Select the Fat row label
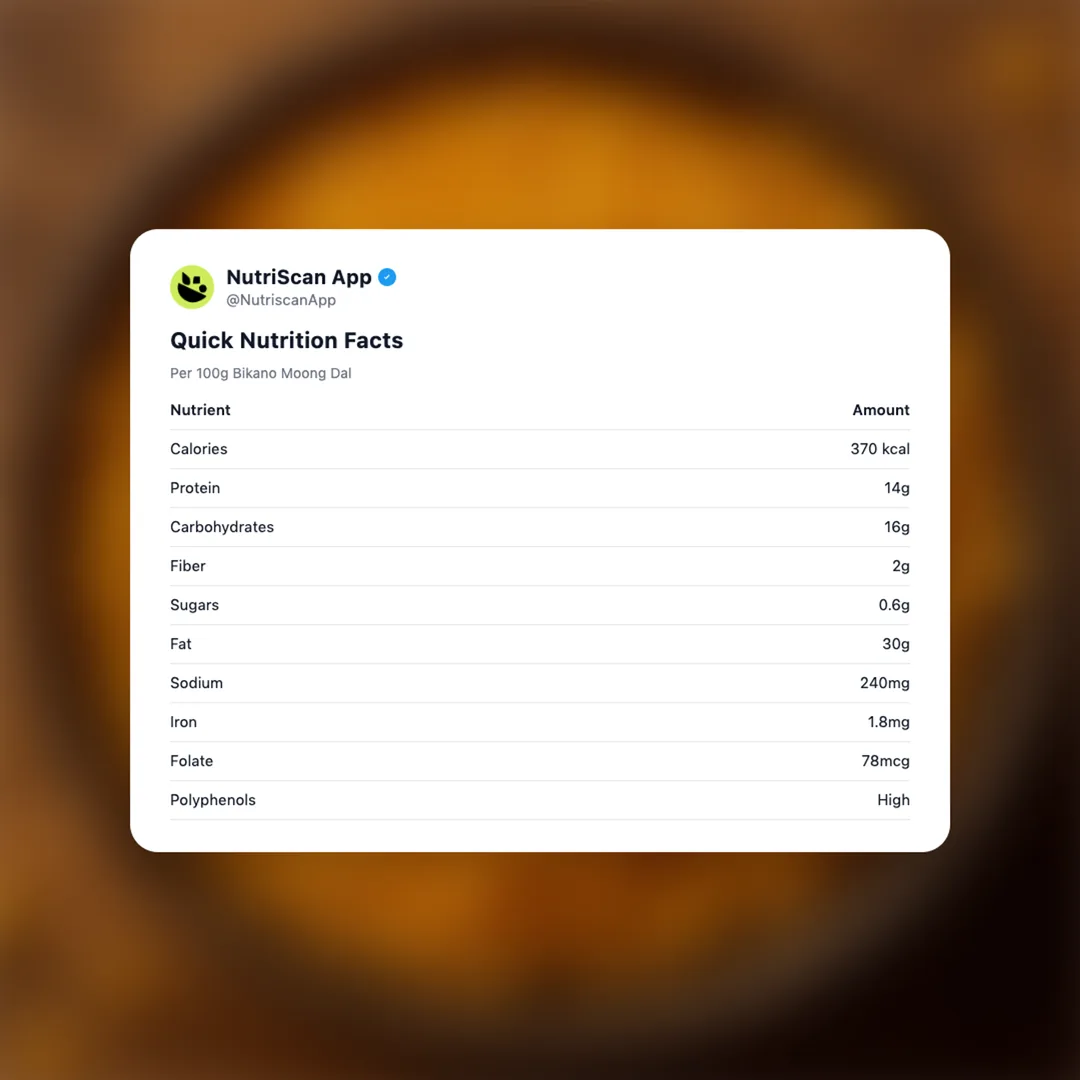 [x=181, y=644]
